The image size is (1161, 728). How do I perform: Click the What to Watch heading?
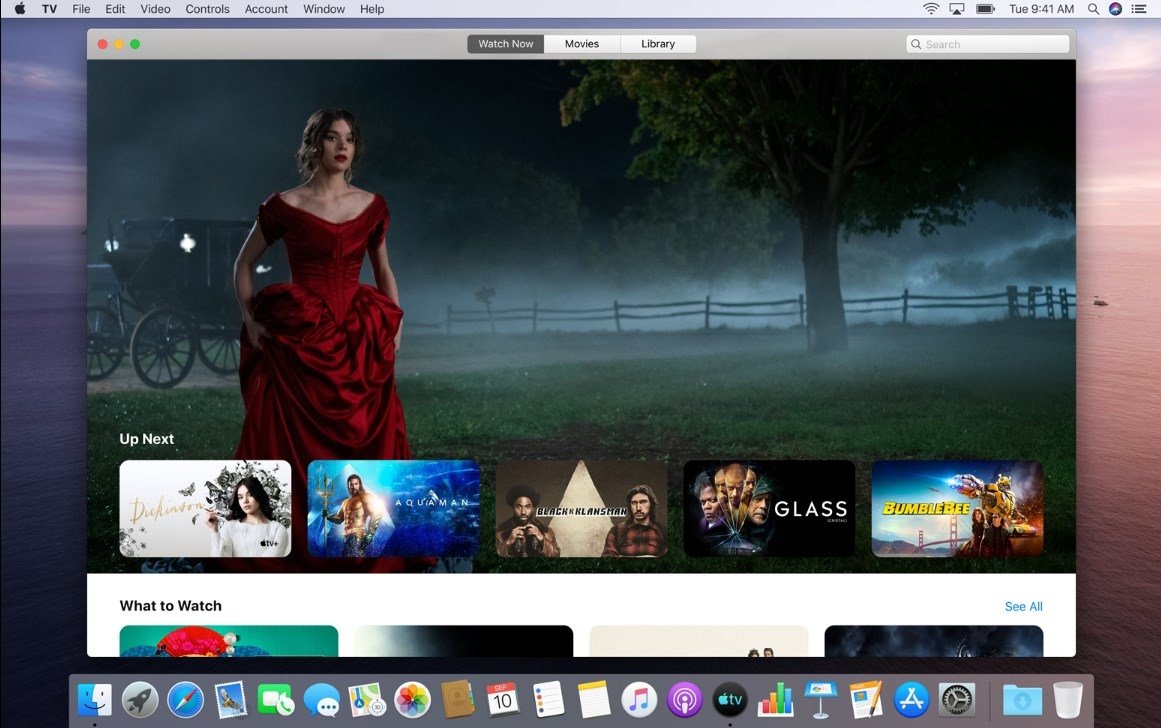click(x=170, y=606)
